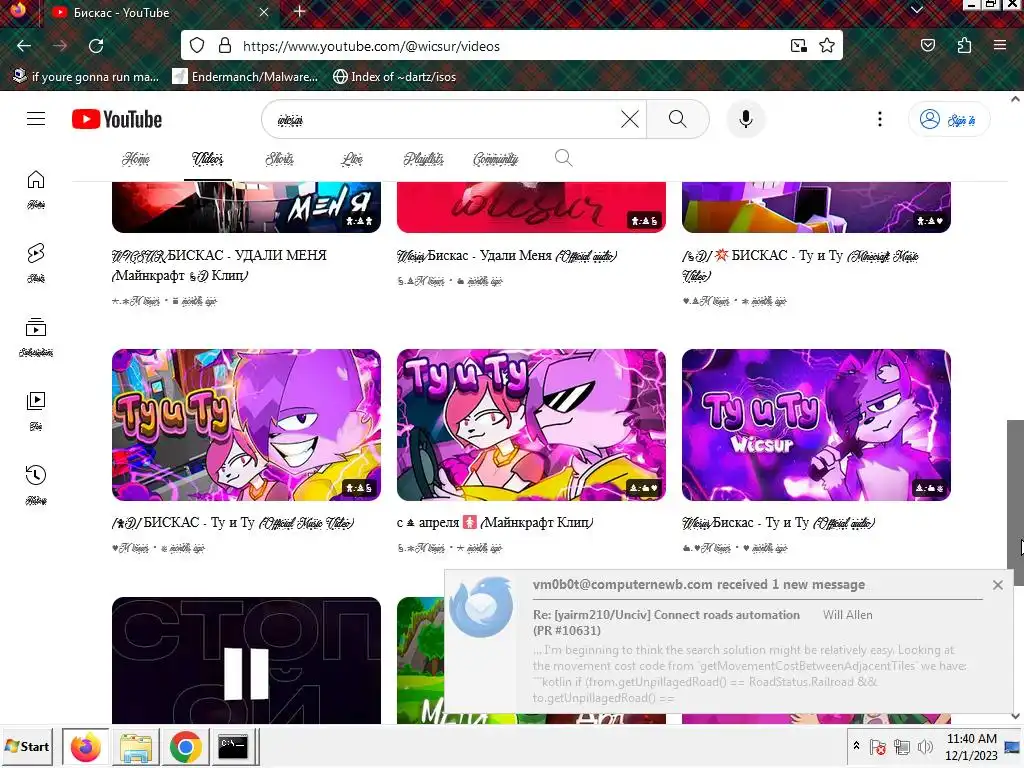Open the clock showing 11:40 AM
Screen dimensions: 1024x768
(971, 746)
